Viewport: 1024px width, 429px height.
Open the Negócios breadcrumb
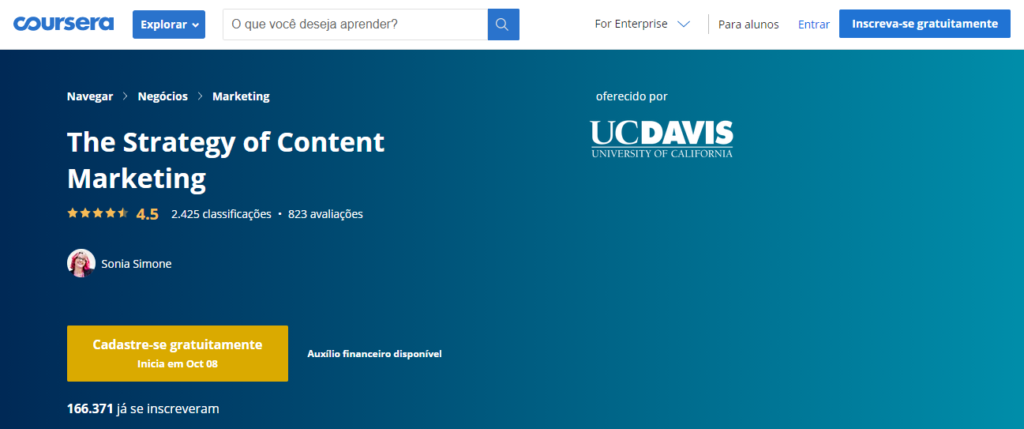tap(163, 97)
